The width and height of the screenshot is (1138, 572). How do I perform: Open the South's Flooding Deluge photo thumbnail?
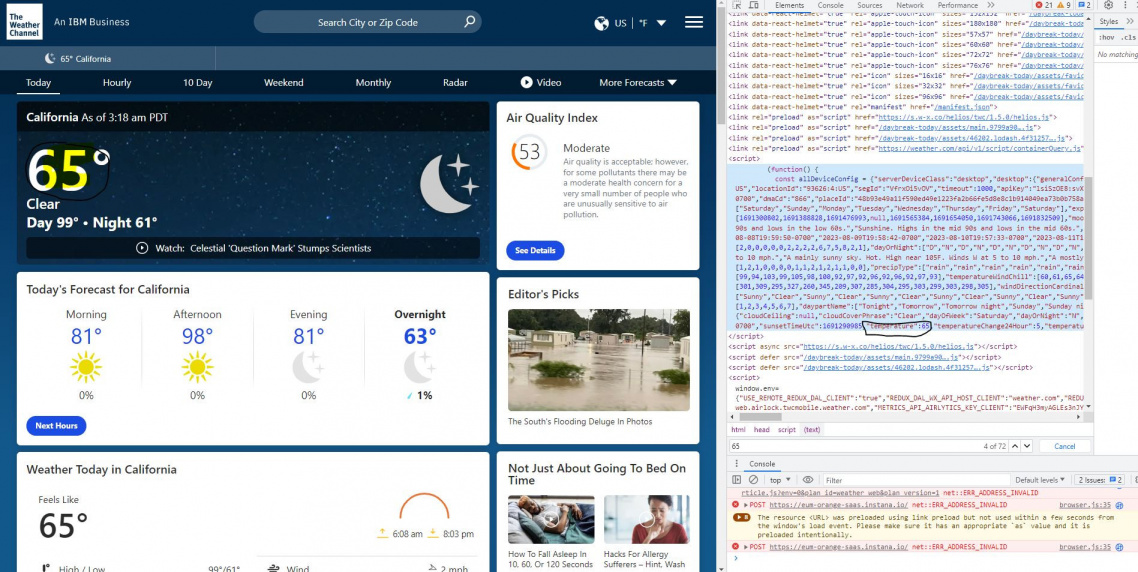pyautogui.click(x=597, y=360)
